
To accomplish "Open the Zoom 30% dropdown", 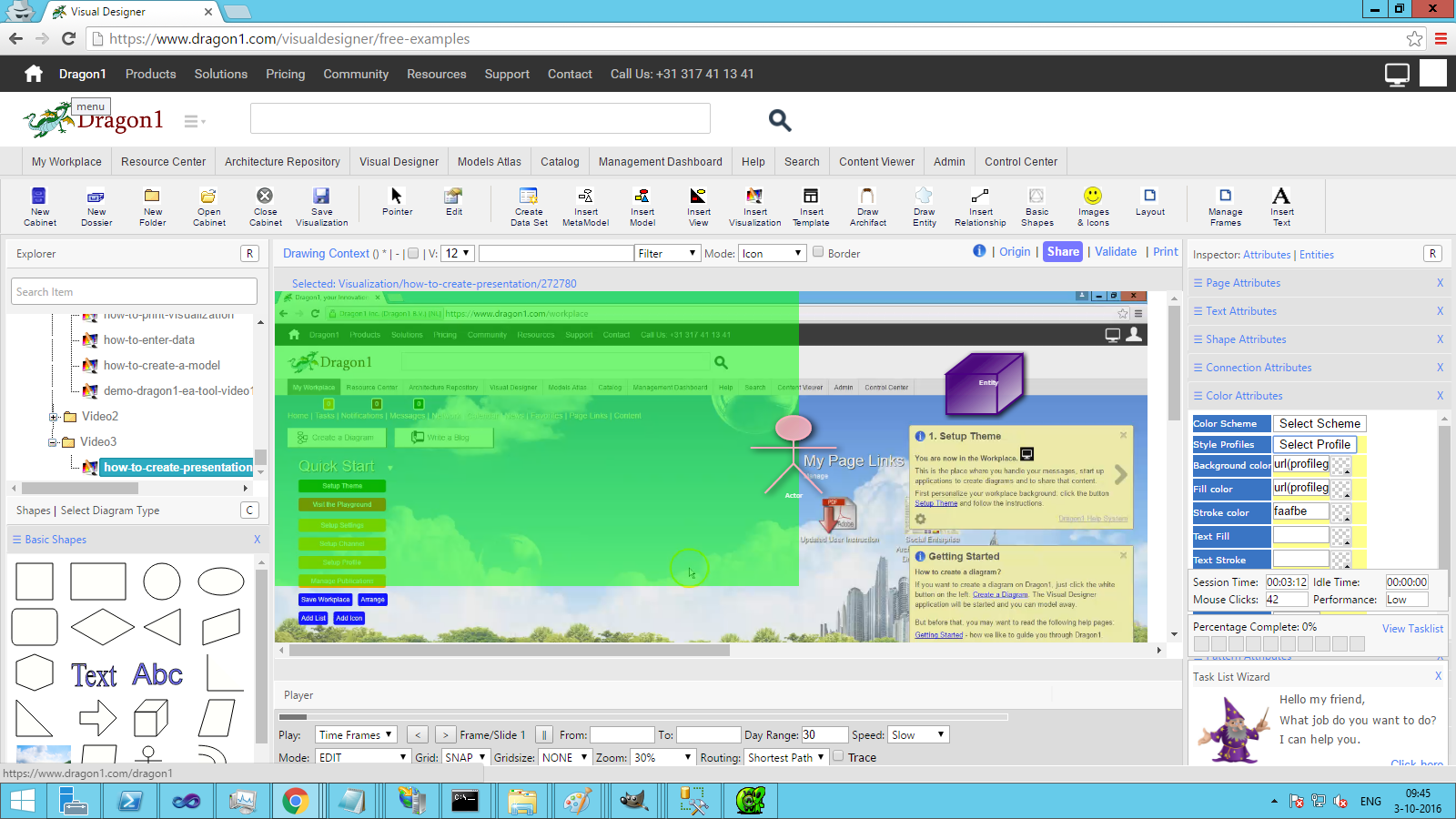I will pos(662,757).
